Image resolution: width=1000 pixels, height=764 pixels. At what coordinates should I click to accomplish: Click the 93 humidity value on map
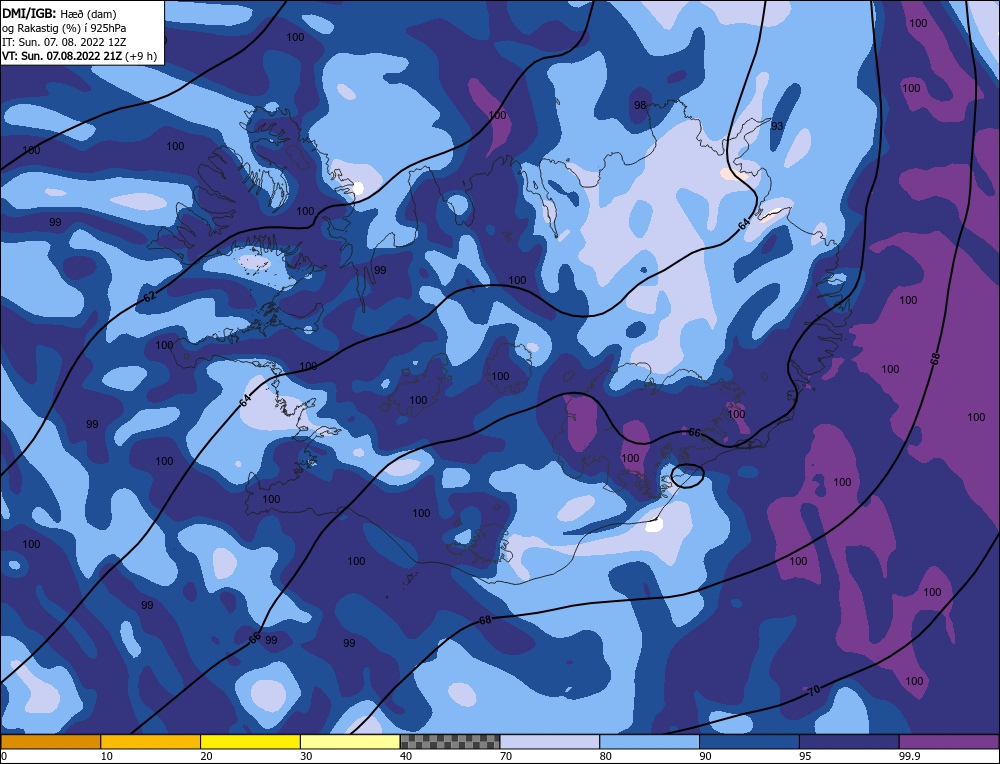click(777, 126)
